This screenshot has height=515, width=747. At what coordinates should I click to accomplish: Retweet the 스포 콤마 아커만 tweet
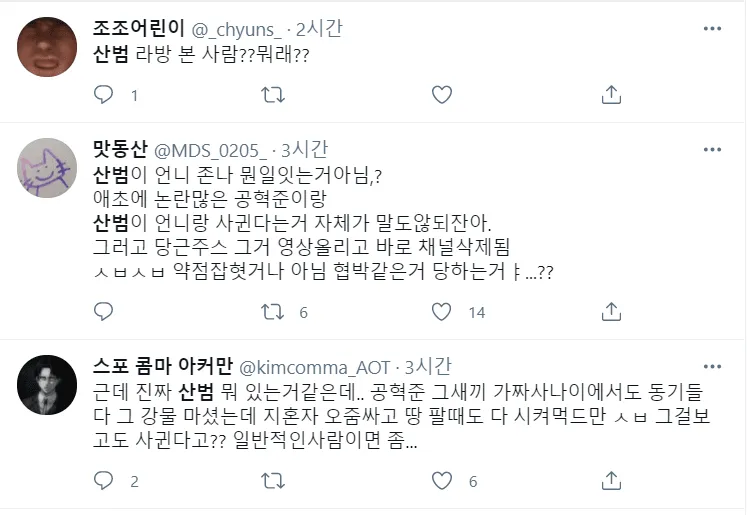pos(271,481)
